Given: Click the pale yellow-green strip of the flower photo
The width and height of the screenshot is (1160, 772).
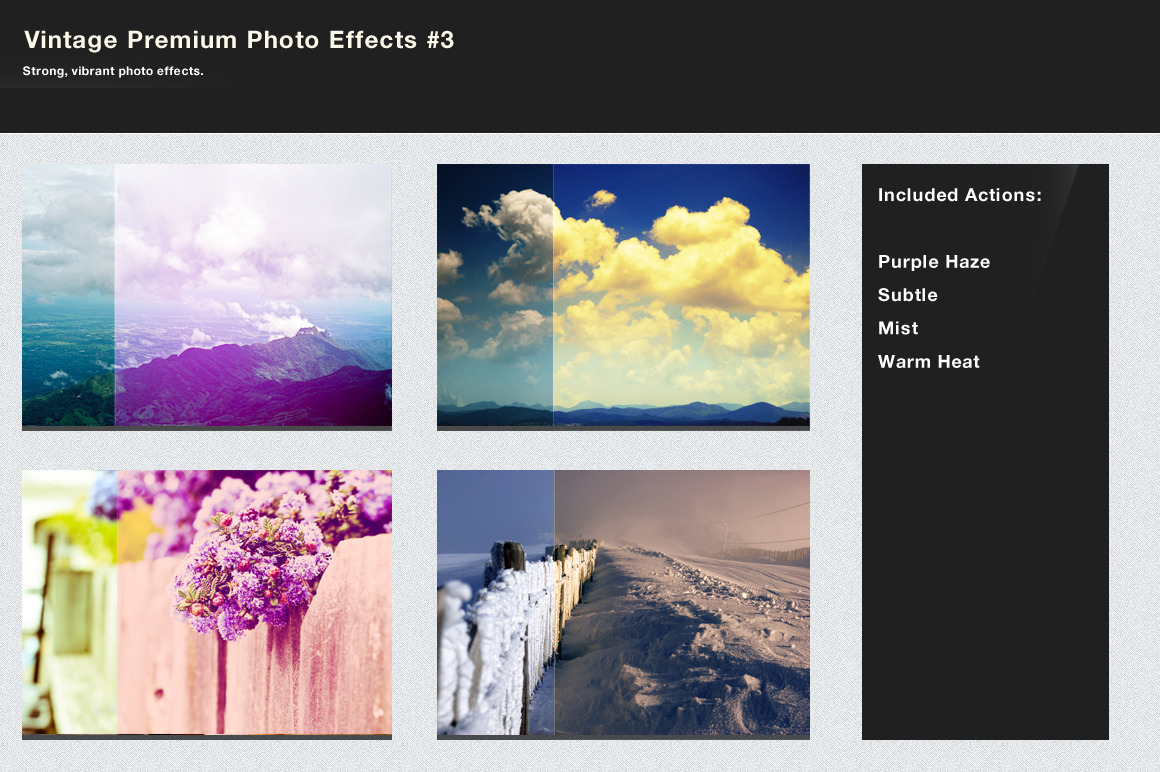Looking at the screenshot, I should [x=68, y=602].
